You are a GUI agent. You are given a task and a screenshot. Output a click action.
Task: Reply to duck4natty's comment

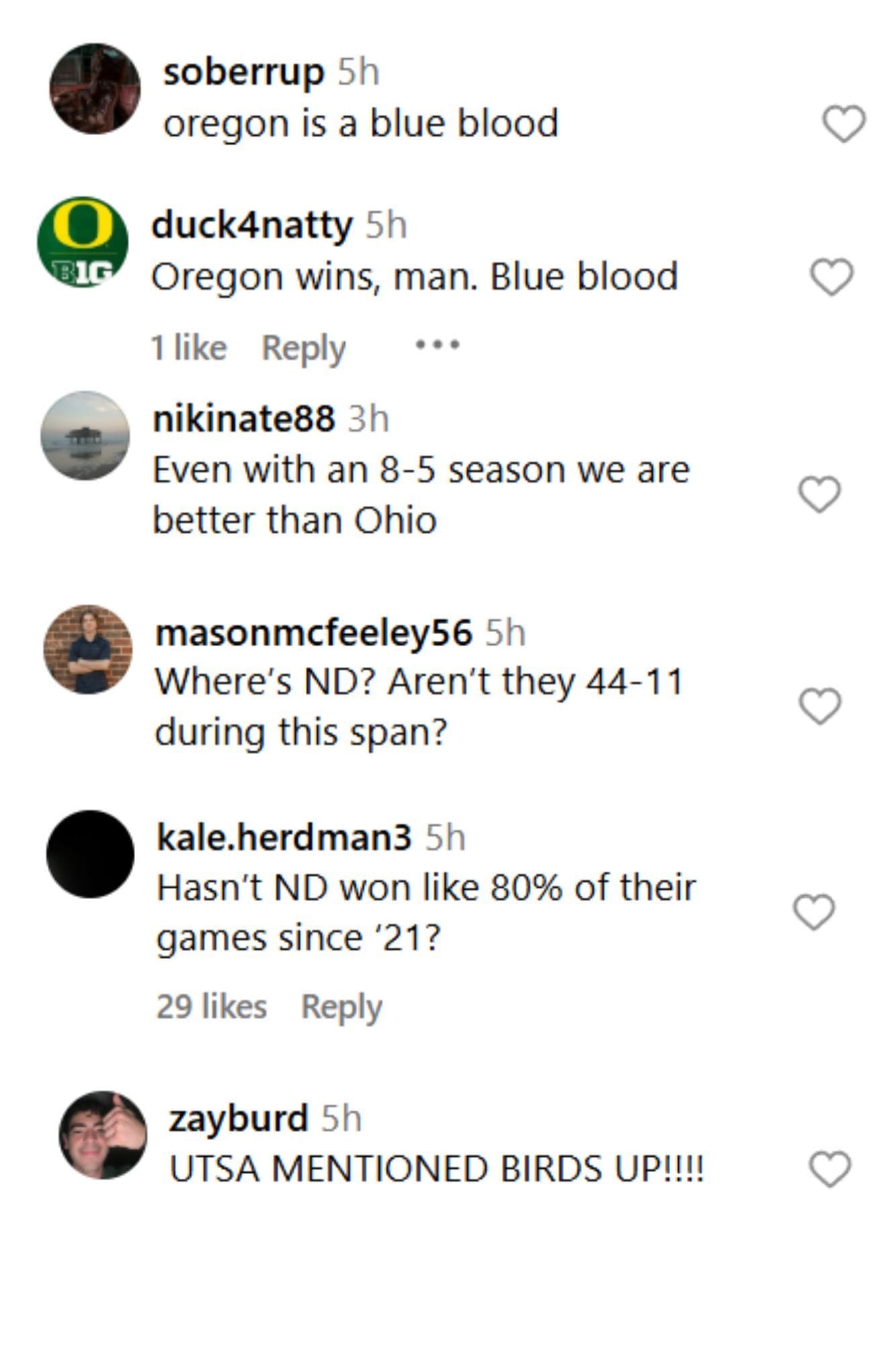point(303,348)
